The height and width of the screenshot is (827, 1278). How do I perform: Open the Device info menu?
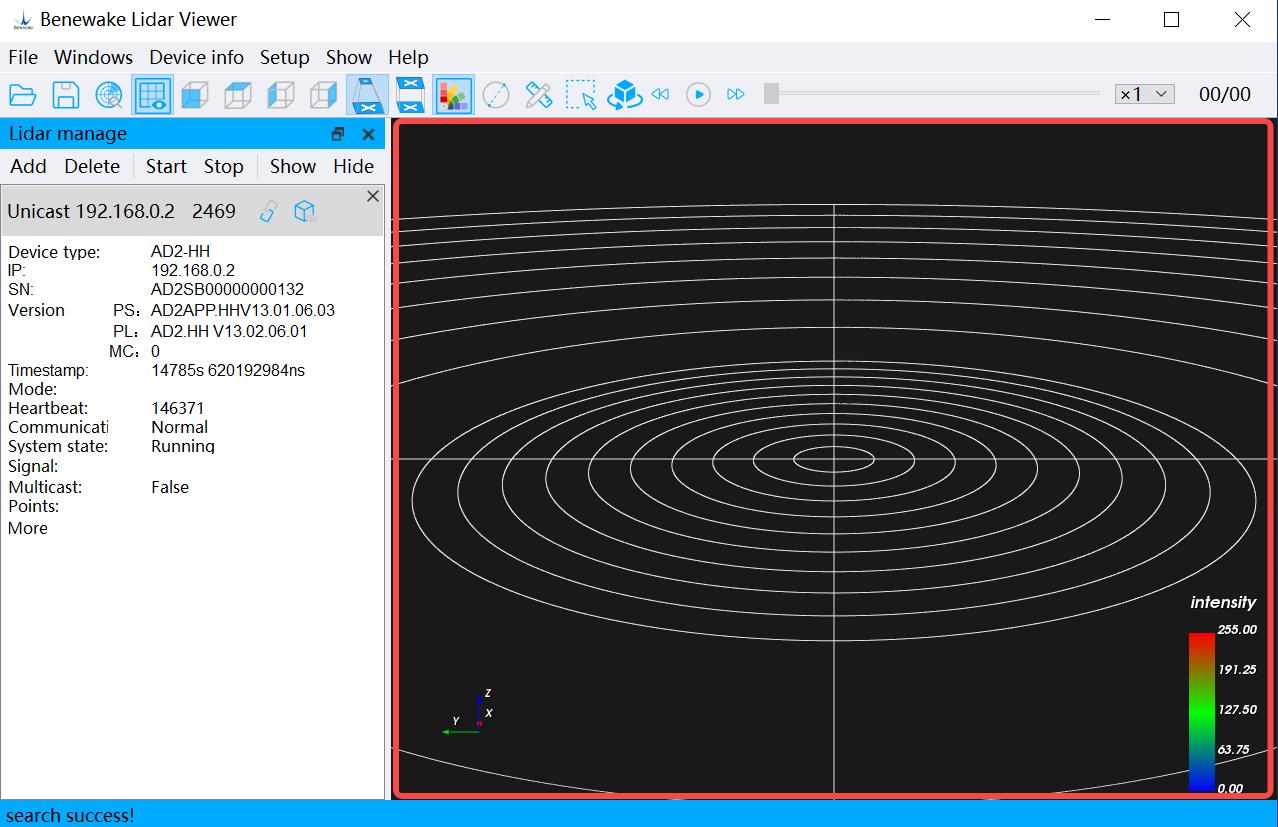197,57
